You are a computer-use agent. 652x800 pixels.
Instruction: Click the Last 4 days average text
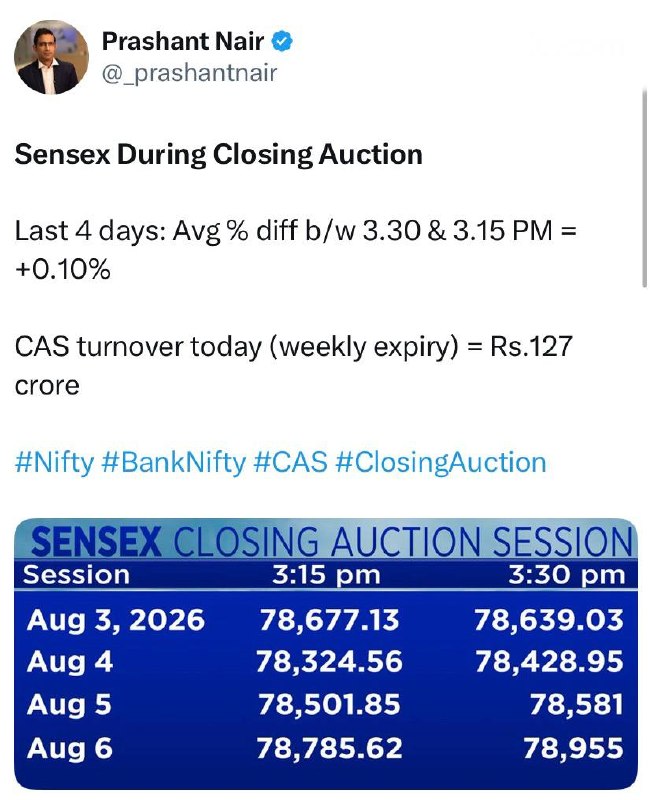[x=295, y=249]
